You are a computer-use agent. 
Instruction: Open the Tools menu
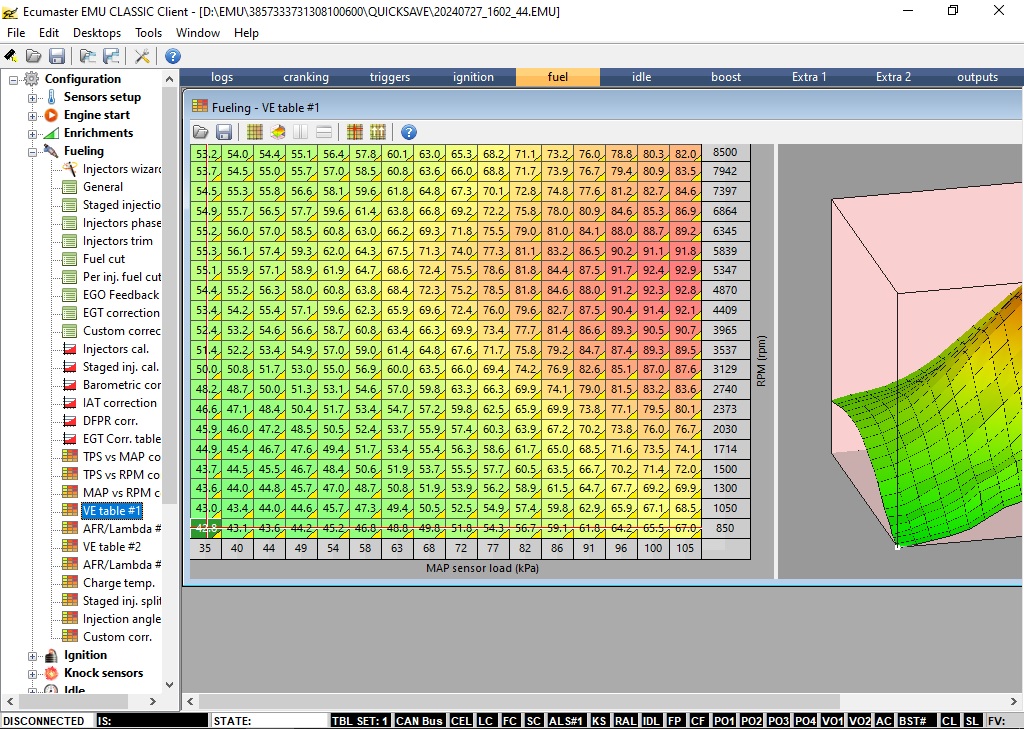pos(148,33)
